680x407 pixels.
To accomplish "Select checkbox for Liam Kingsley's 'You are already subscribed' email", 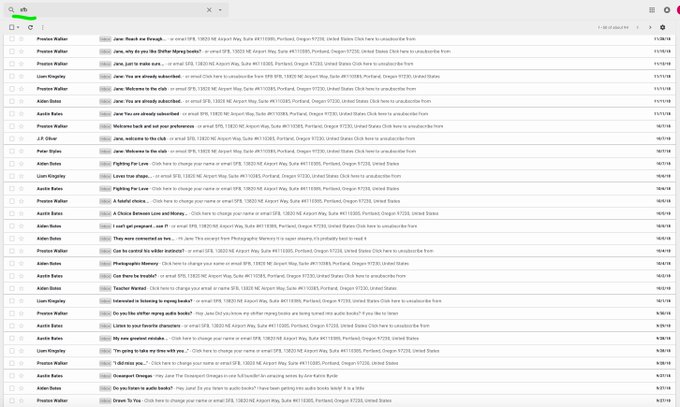I will point(12,76).
